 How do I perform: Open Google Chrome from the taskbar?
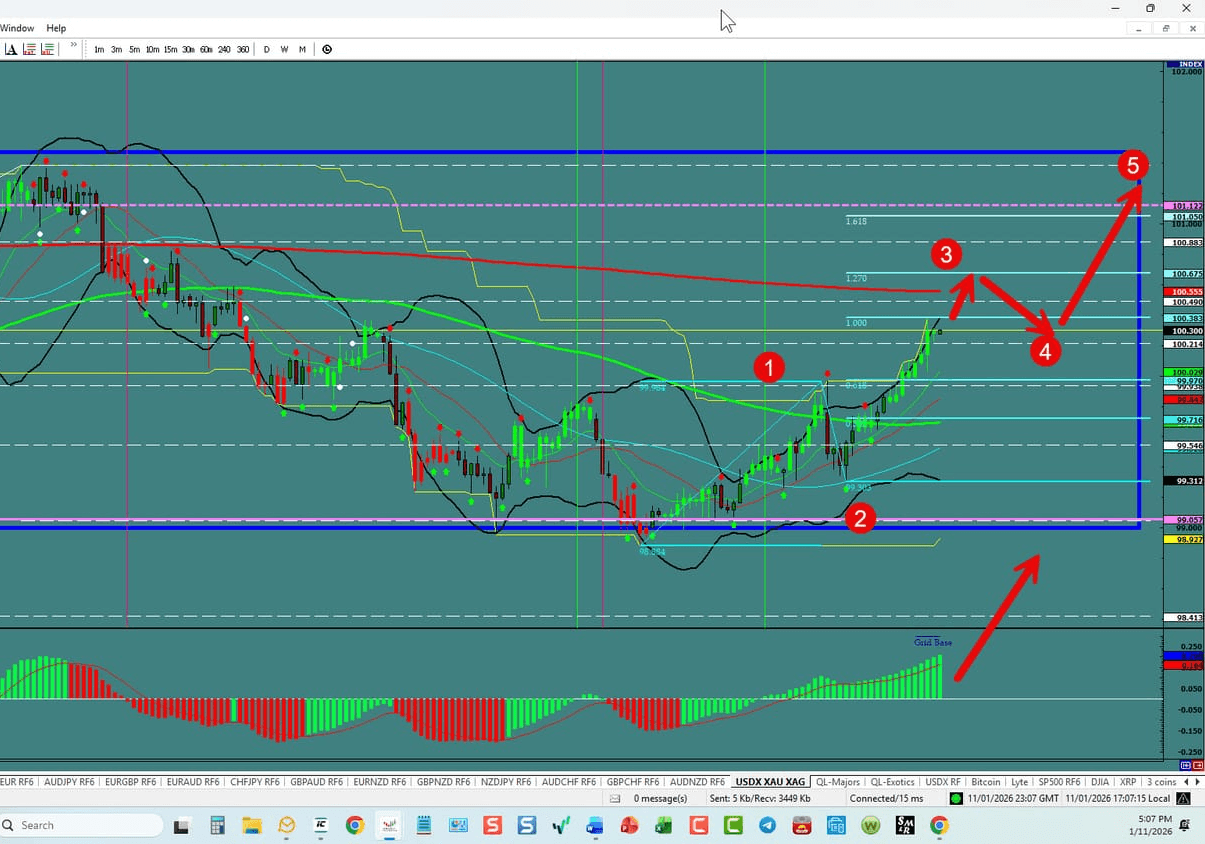(354, 826)
